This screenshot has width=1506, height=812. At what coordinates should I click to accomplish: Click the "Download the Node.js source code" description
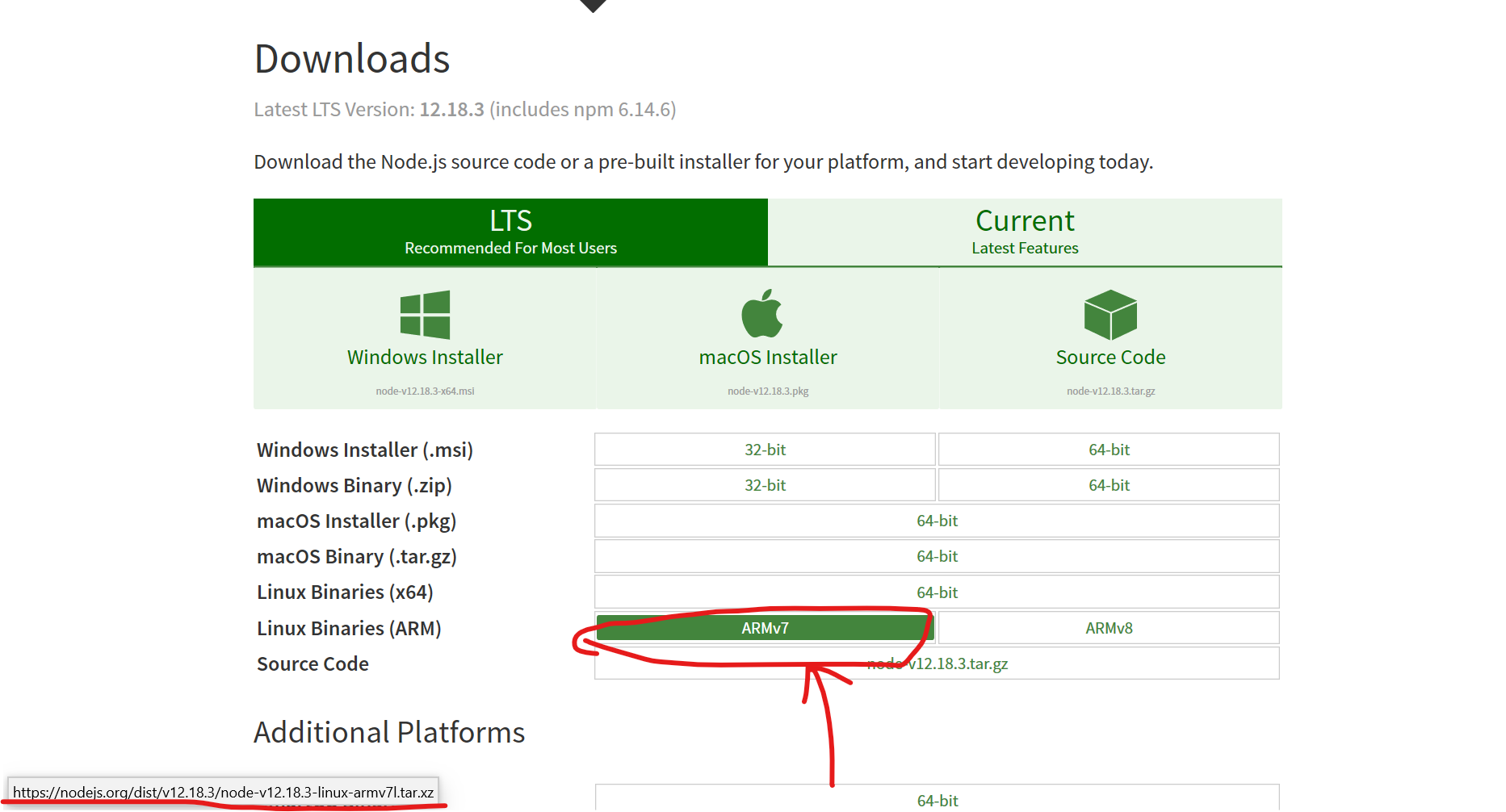pos(703,162)
